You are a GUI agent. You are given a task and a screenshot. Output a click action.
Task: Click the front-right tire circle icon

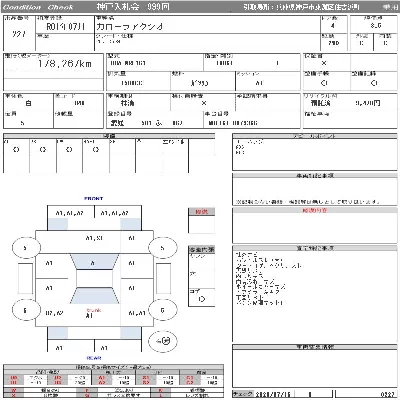[x=162, y=248]
